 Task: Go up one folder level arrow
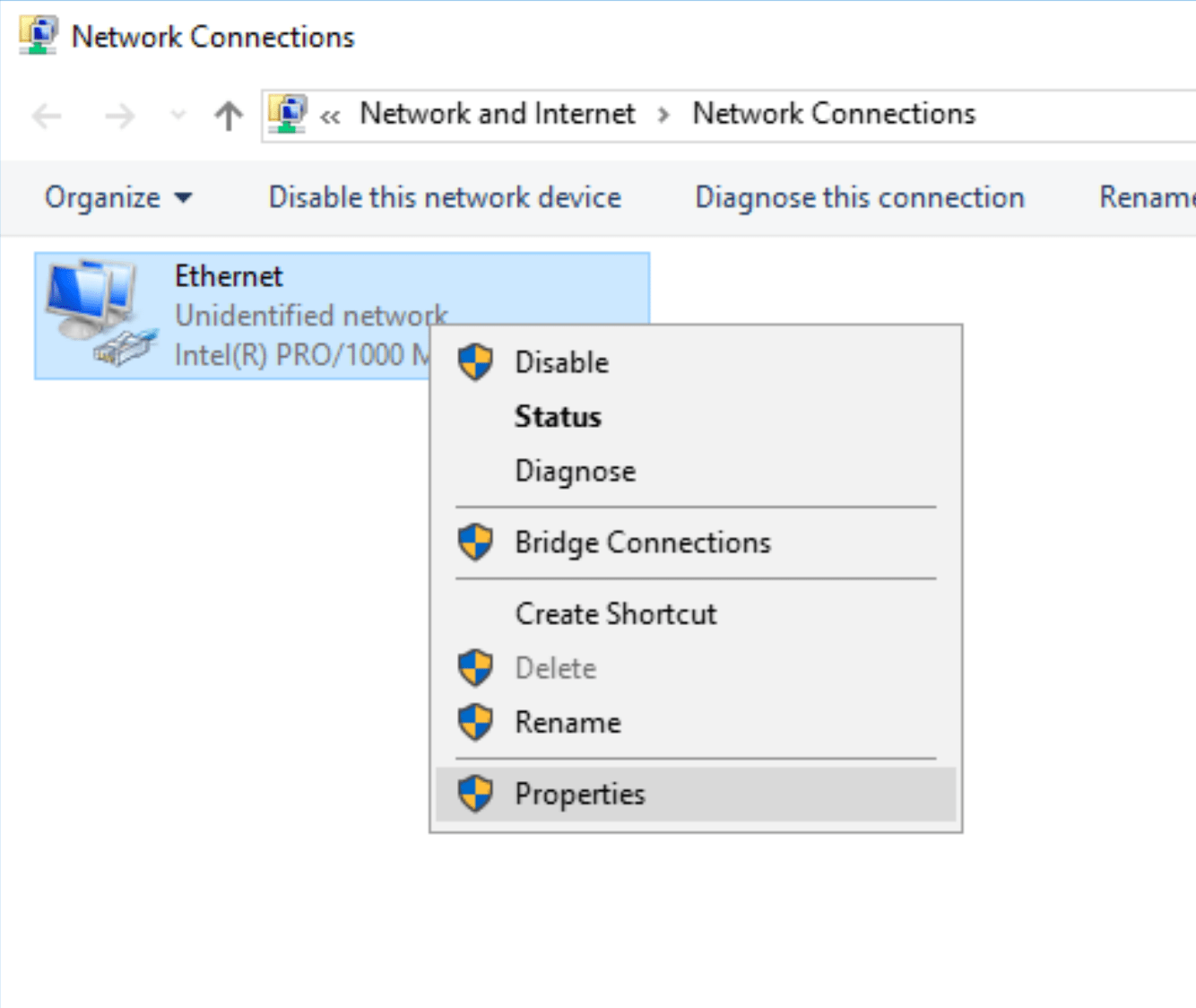pos(229,116)
